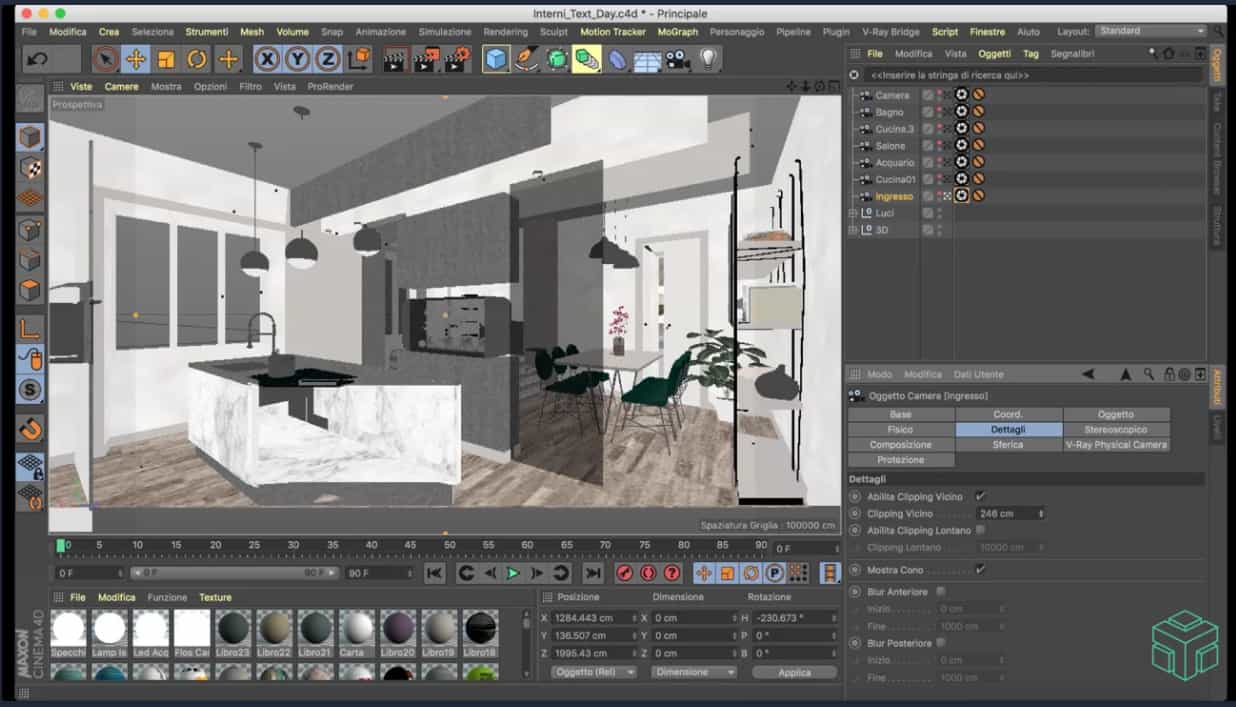Select the Rotate tool in top toolbar

[197, 60]
